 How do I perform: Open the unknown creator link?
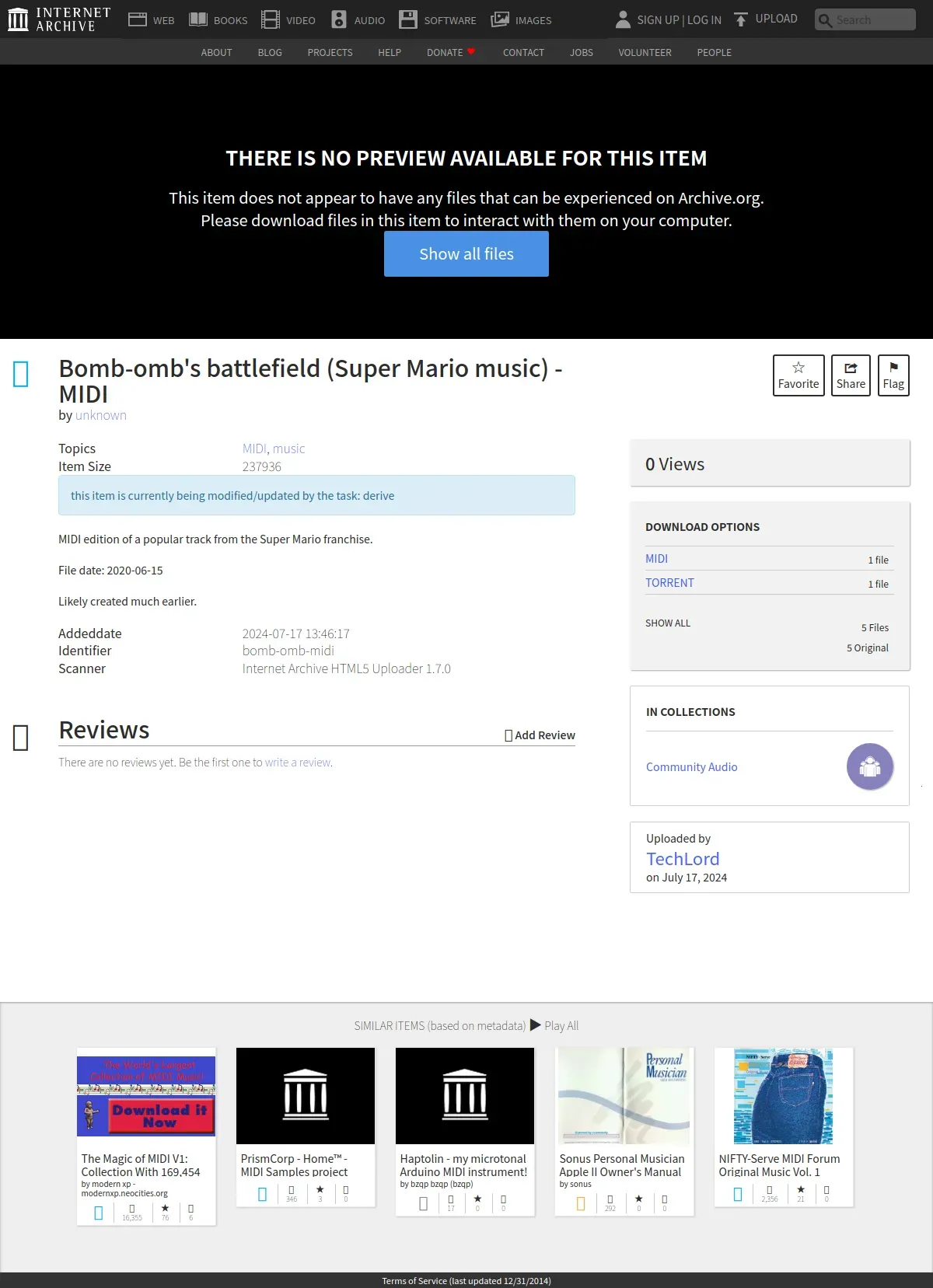[101, 415]
